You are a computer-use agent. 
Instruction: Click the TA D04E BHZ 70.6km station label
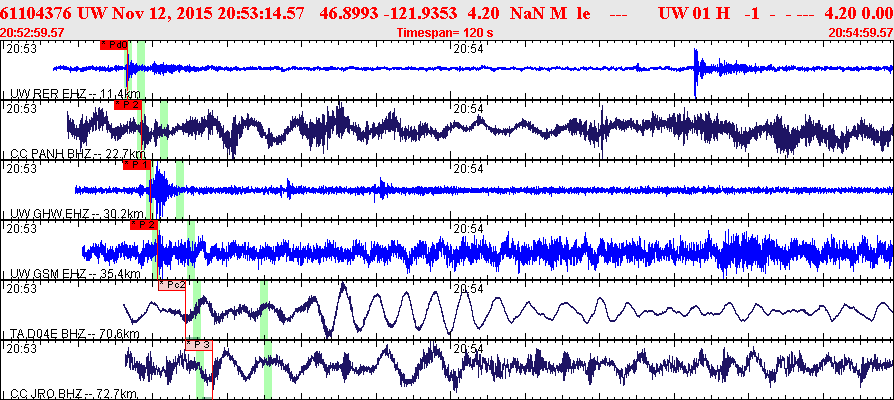pyautogui.click(x=75, y=333)
